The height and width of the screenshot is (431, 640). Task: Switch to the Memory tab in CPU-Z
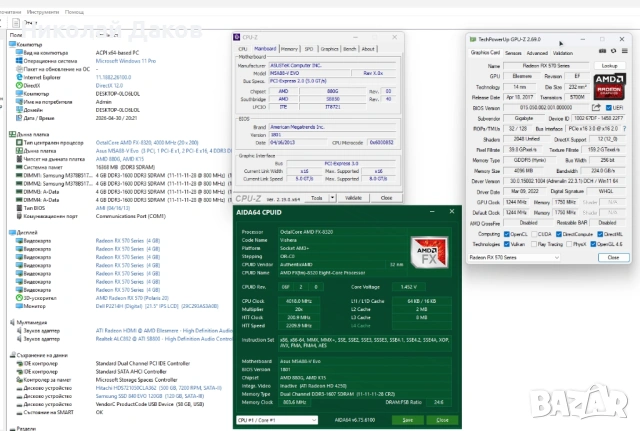pyautogui.click(x=289, y=49)
